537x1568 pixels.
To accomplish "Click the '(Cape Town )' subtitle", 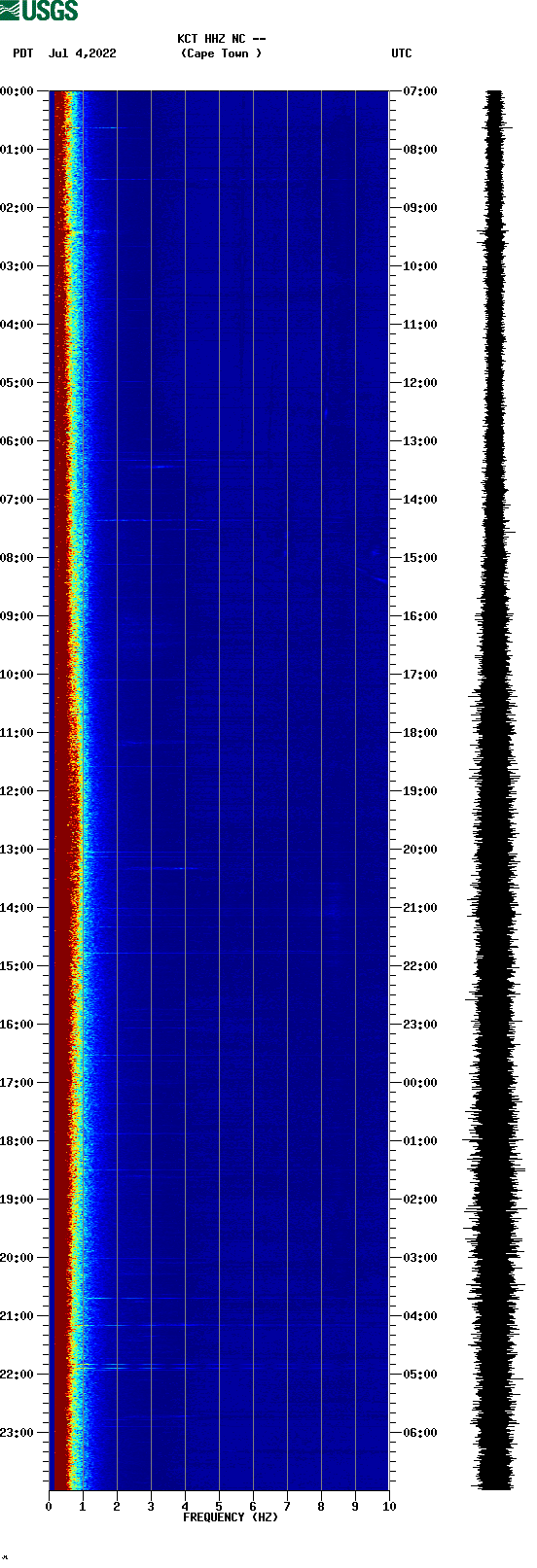I will [x=222, y=53].
